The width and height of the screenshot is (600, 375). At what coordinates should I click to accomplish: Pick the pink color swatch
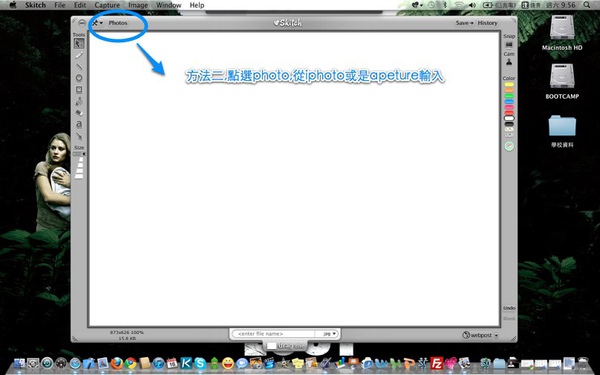tap(509, 108)
